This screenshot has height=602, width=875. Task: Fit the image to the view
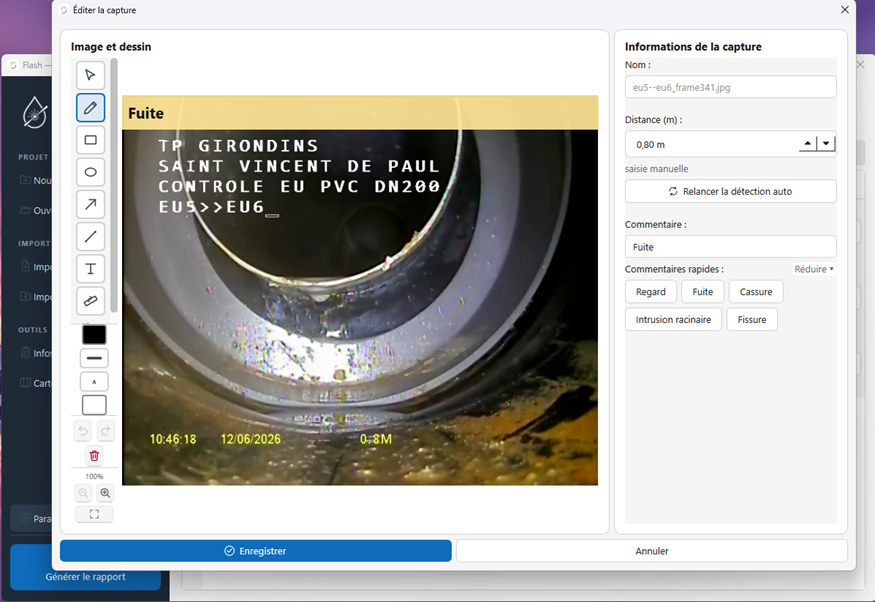[94, 514]
